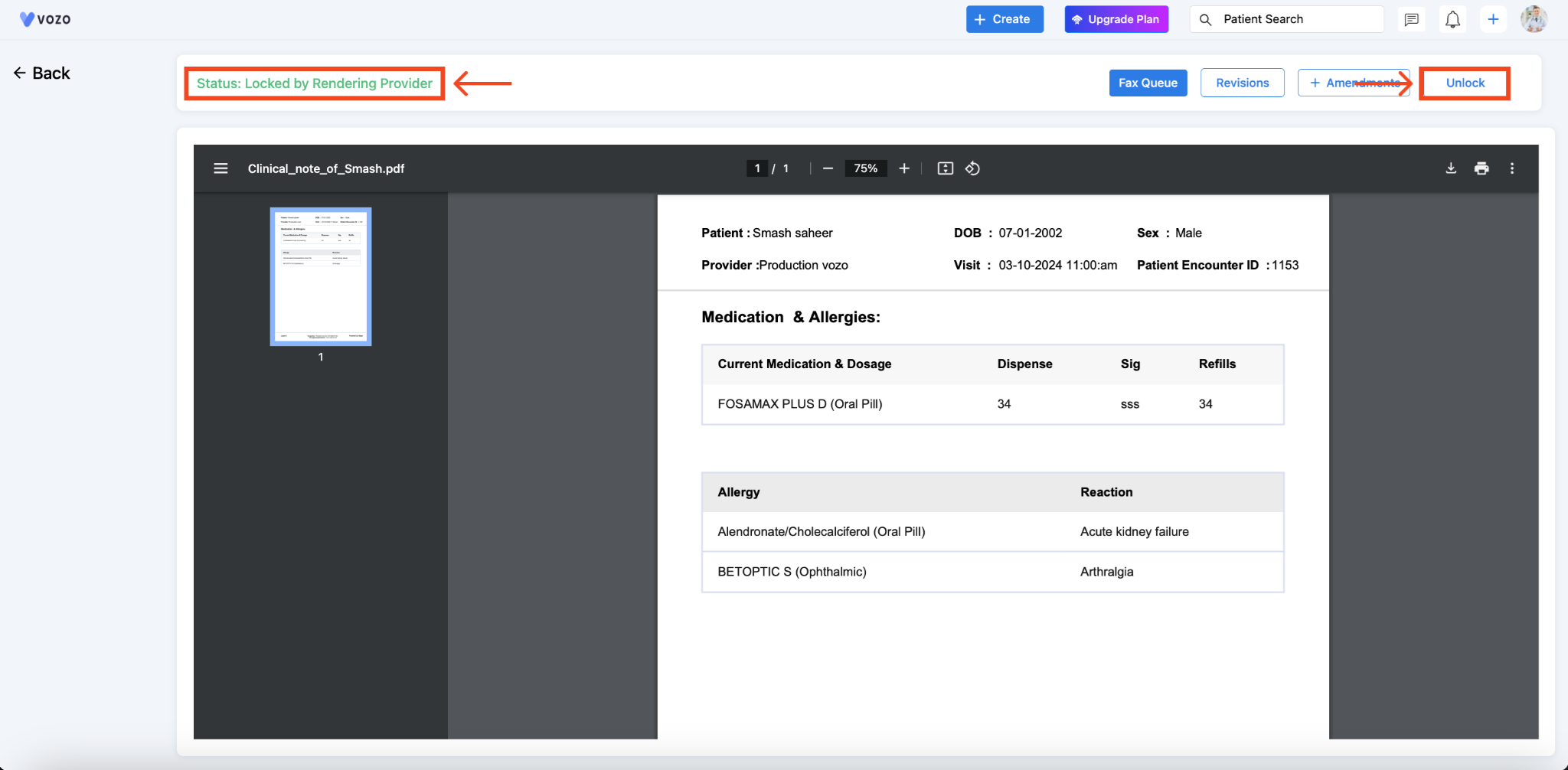Download the Clinical_note_of_Smash.pdf
Viewport: 1568px width, 770px height.
1451,168
